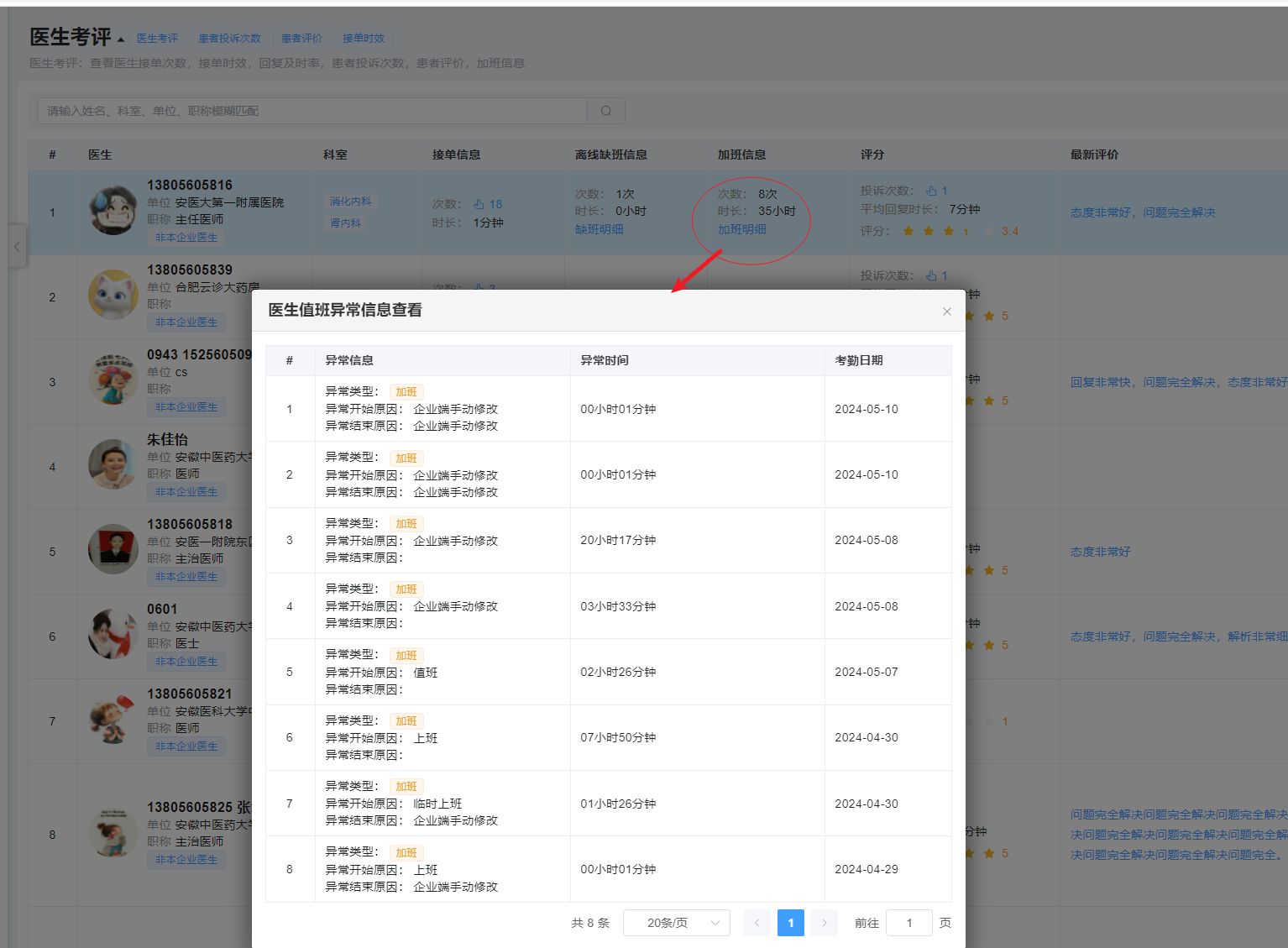Click 20小时17分钟 abnormal time cell
This screenshot has width=1288, height=948.
[618, 541]
